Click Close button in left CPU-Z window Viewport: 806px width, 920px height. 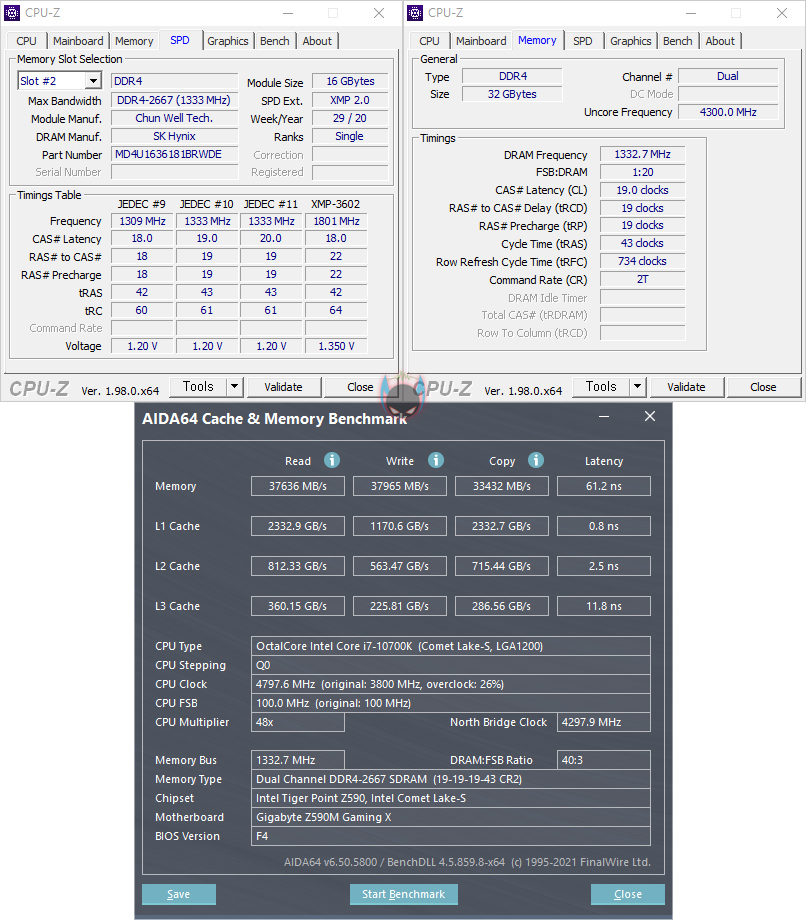[360, 387]
